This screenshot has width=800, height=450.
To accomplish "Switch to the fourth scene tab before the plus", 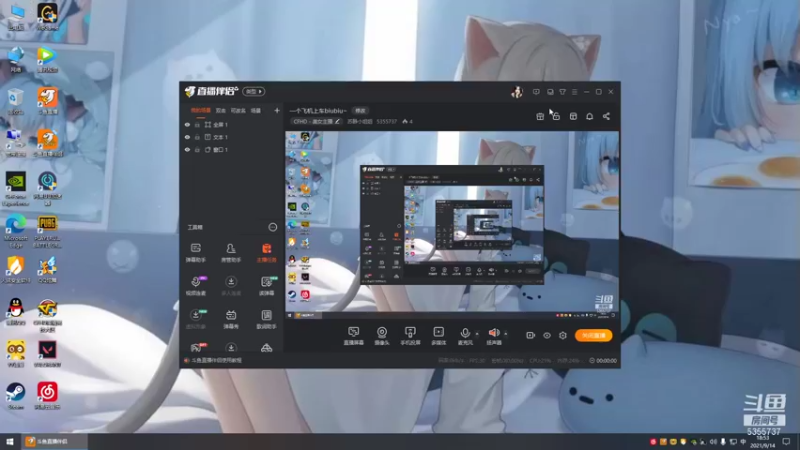I will tap(256, 110).
